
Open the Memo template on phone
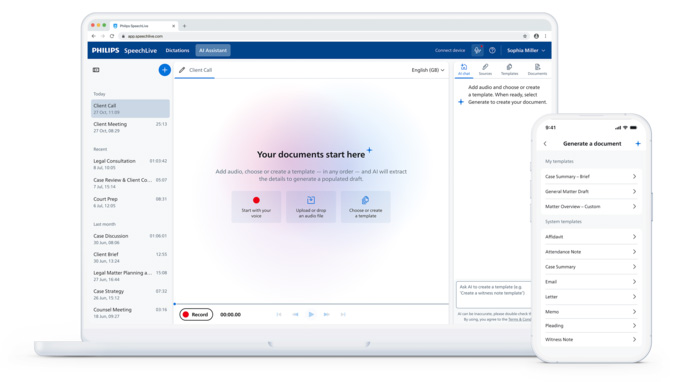(x=591, y=312)
